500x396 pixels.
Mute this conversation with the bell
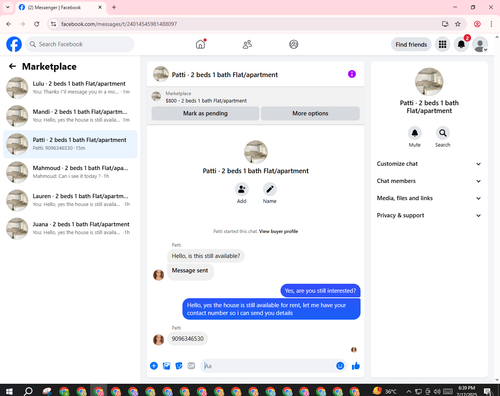tap(415, 133)
